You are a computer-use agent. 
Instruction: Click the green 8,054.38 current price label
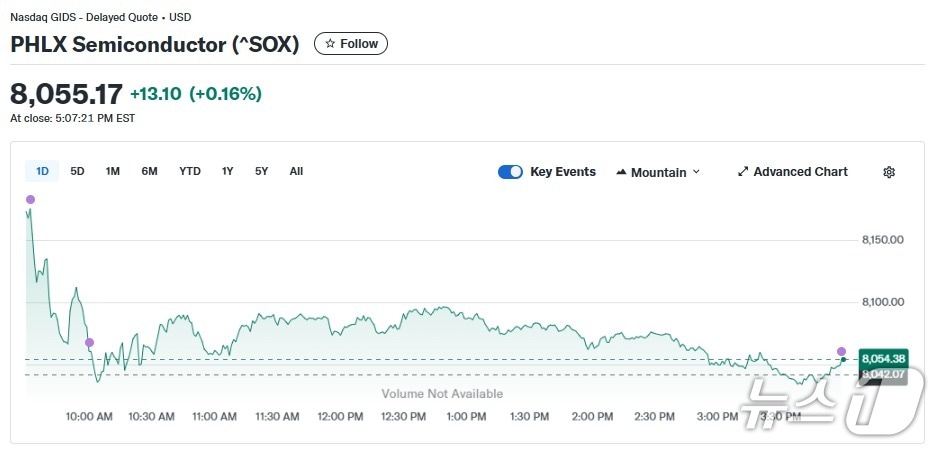click(x=883, y=358)
